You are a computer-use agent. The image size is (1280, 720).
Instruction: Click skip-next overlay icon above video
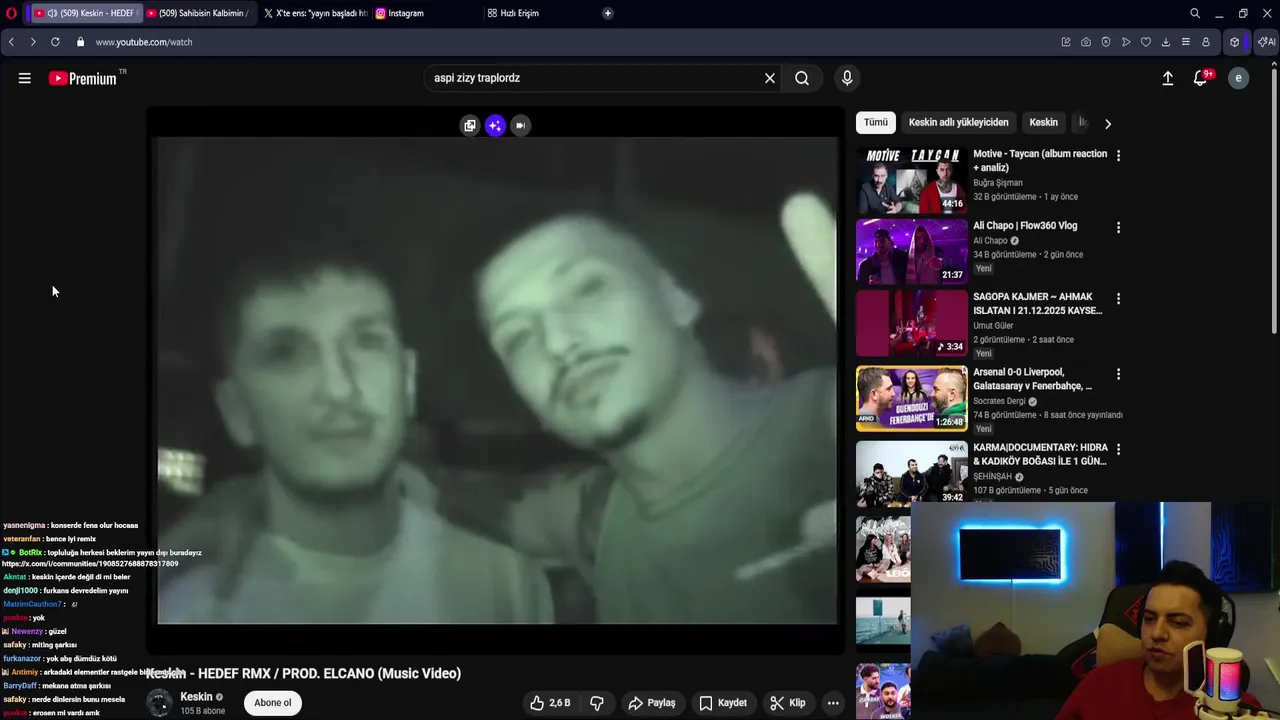[520, 125]
